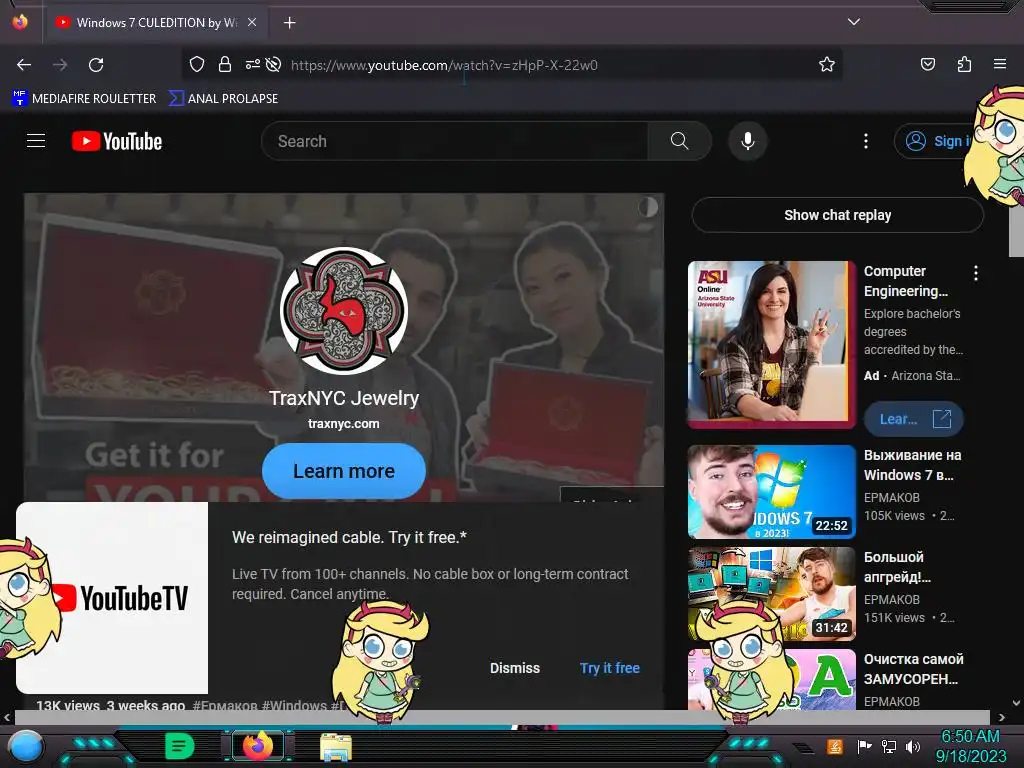Open options menu for Computer Engineering ad
This screenshot has height=768, width=1024.
pos(976,274)
